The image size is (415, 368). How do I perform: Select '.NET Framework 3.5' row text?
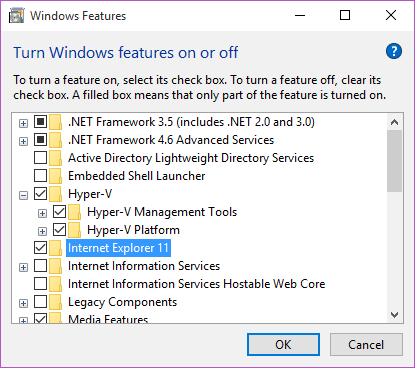click(x=191, y=122)
